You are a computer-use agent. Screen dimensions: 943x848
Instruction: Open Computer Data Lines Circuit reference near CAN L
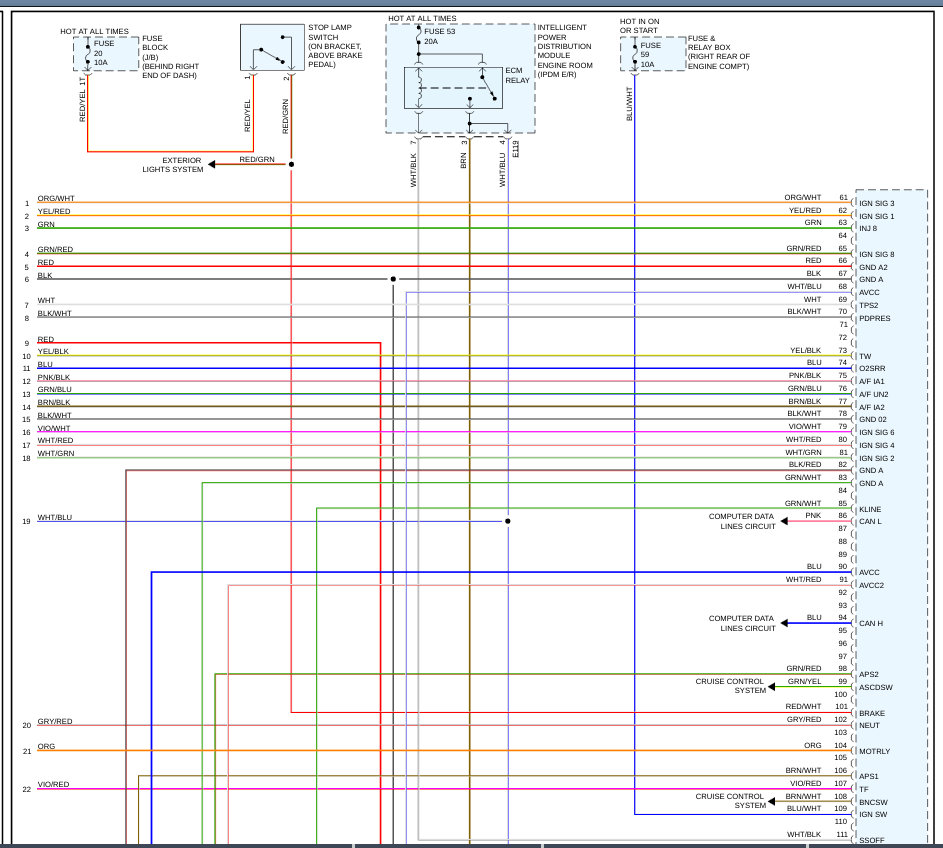tap(741, 521)
